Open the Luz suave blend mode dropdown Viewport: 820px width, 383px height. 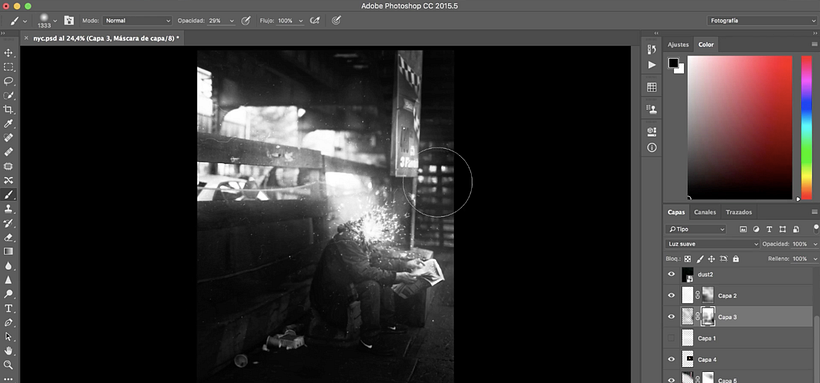coord(712,244)
